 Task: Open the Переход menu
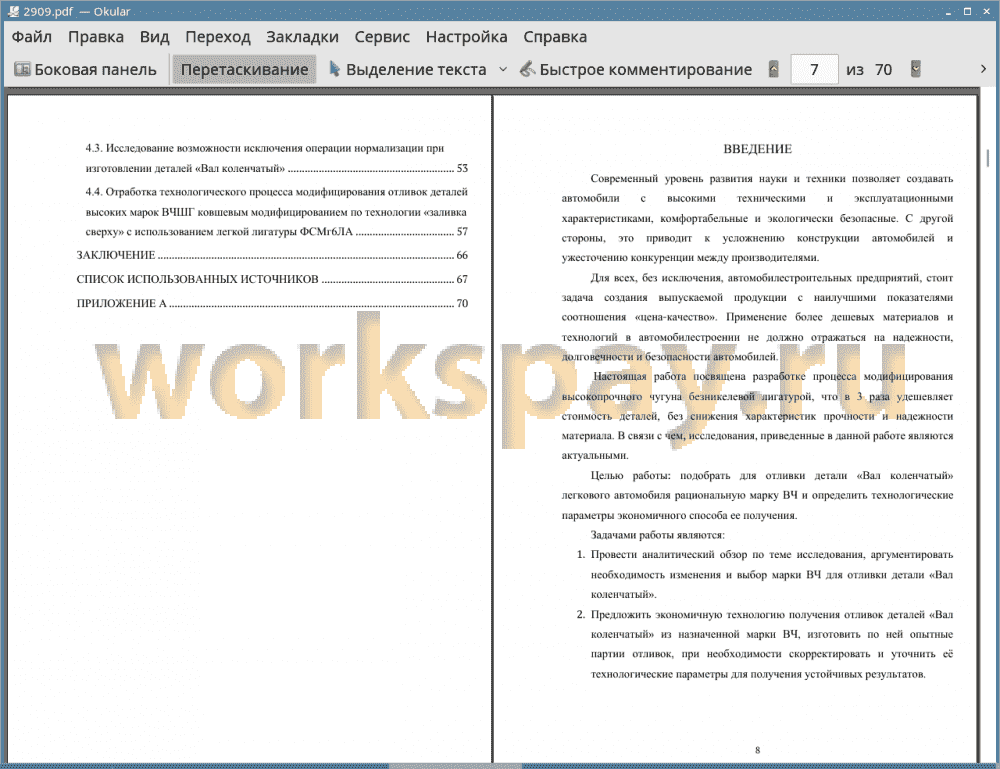click(217, 37)
